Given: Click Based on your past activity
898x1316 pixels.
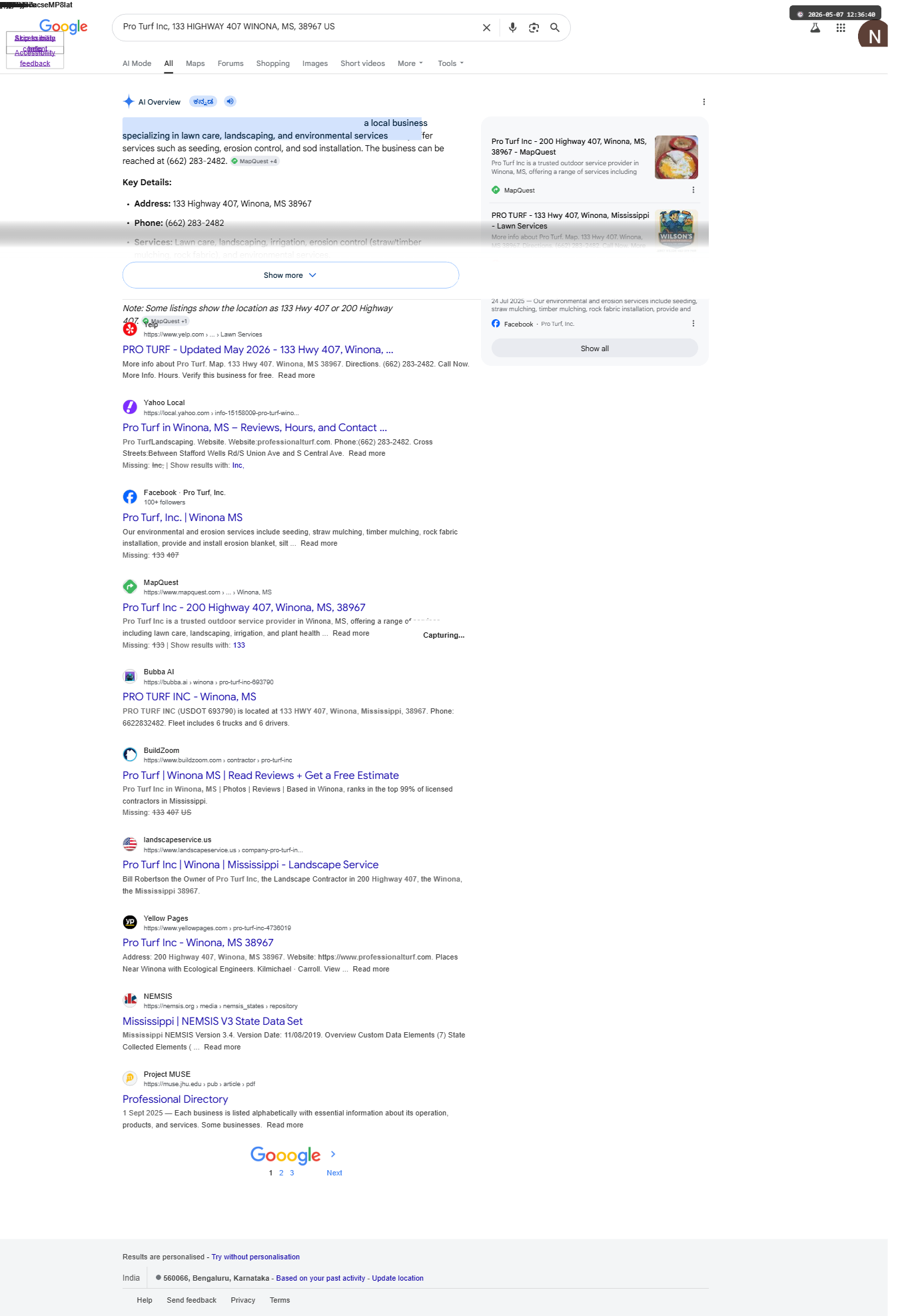Looking at the screenshot, I should pyautogui.click(x=320, y=1279).
